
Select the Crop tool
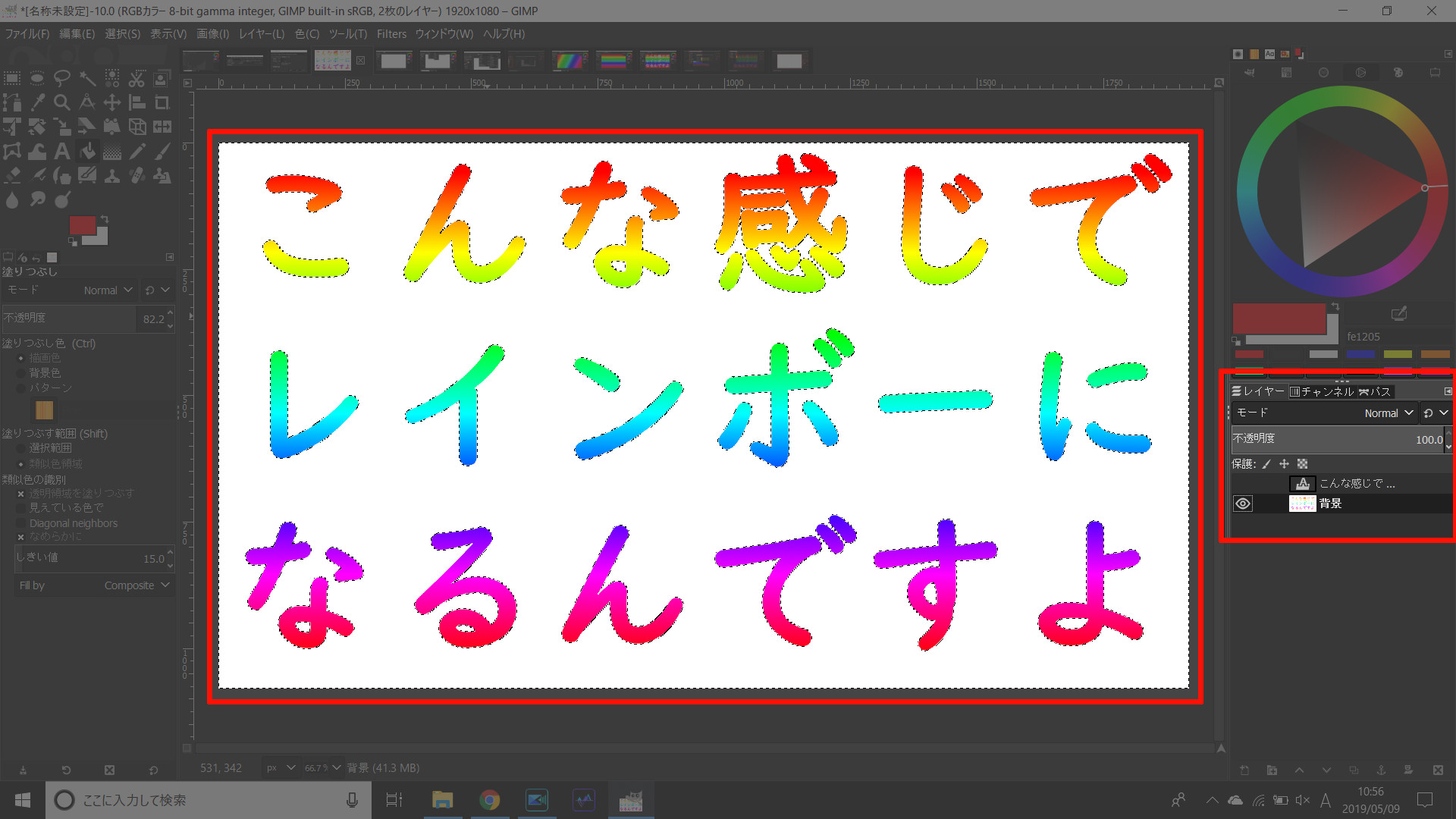(x=162, y=103)
